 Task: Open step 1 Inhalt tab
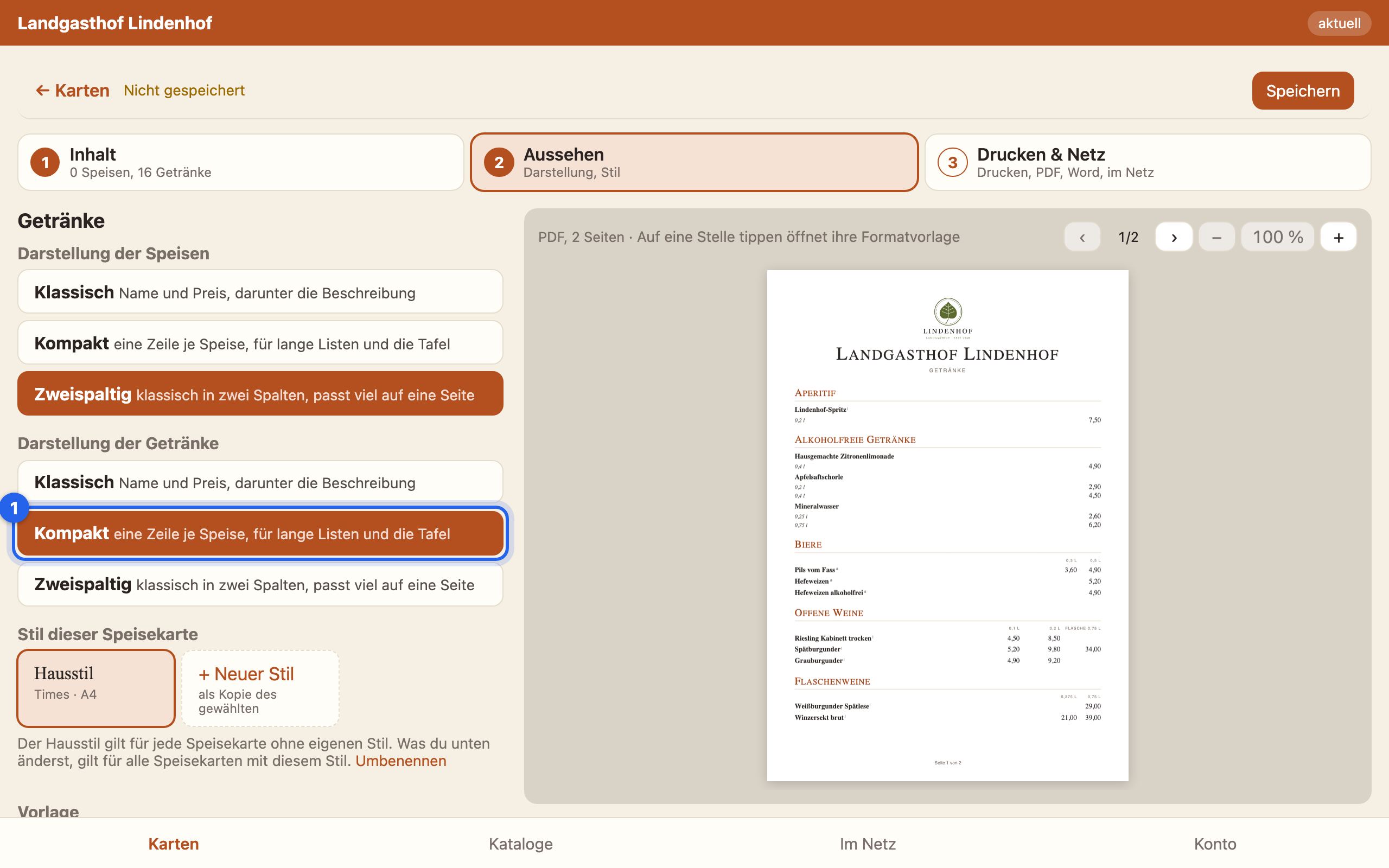240,162
